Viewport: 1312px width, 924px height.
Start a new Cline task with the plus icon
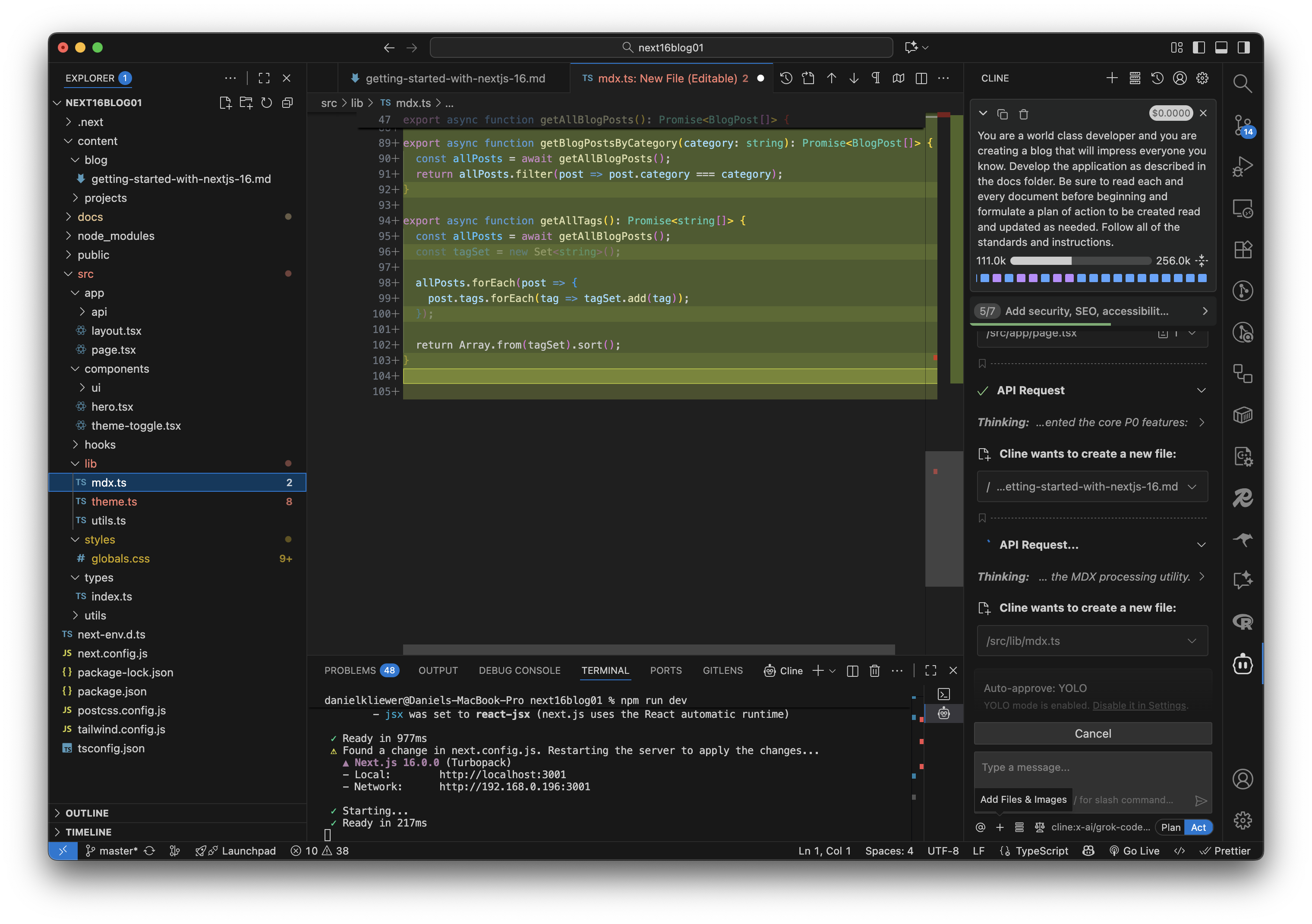click(1113, 78)
